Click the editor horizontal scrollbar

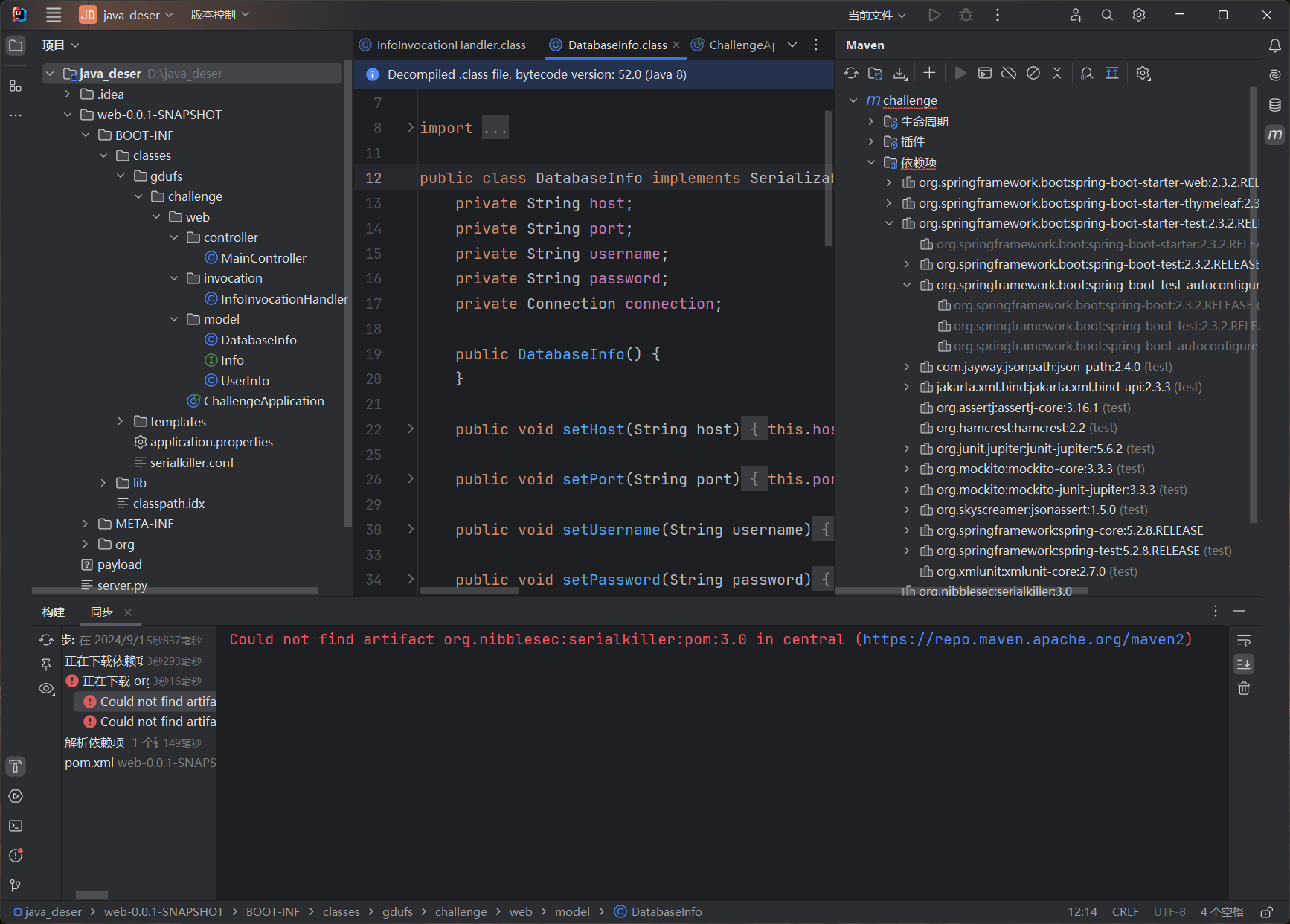tap(469, 591)
